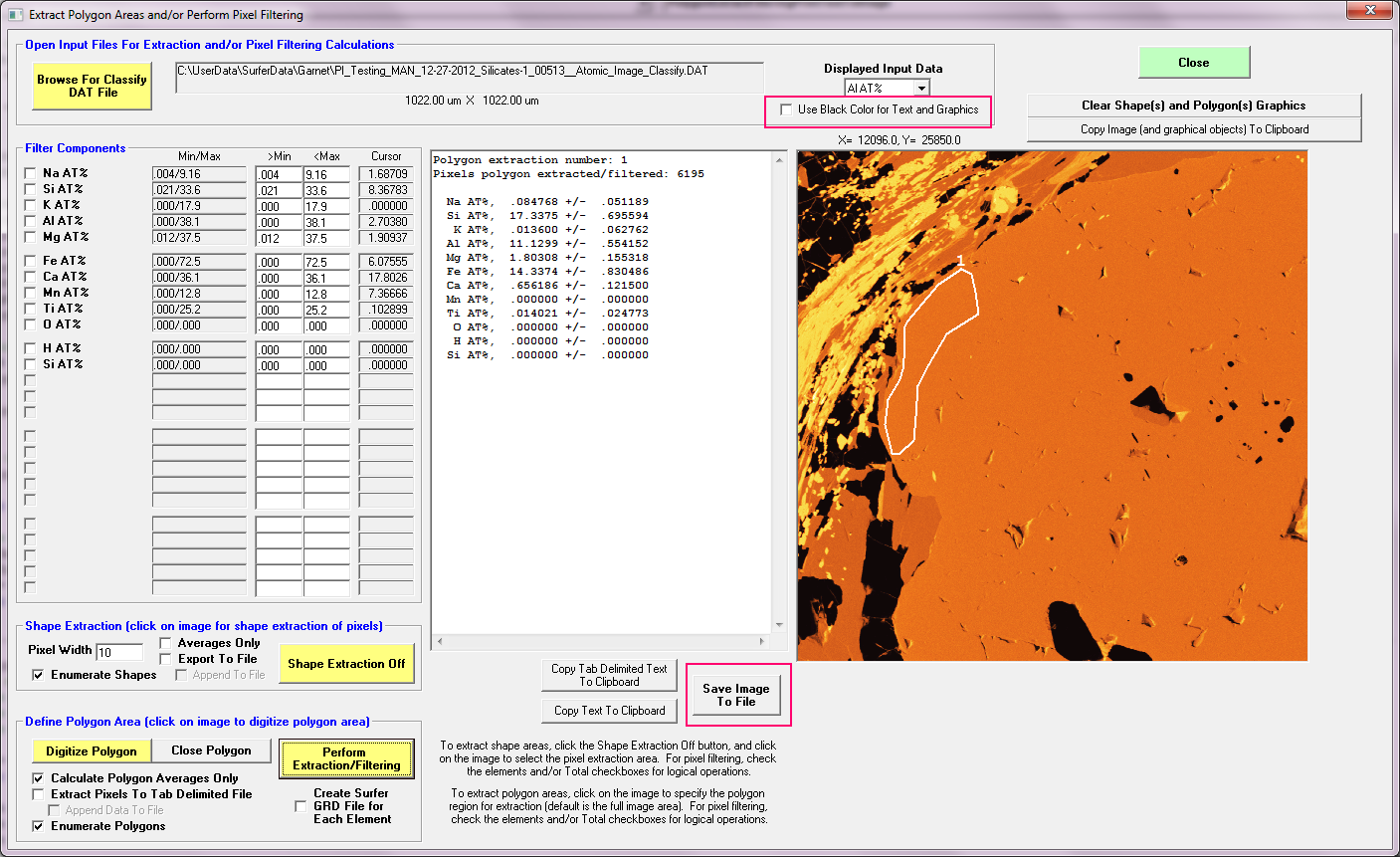Copy image and graphical objects to clipboard

[x=1194, y=129]
